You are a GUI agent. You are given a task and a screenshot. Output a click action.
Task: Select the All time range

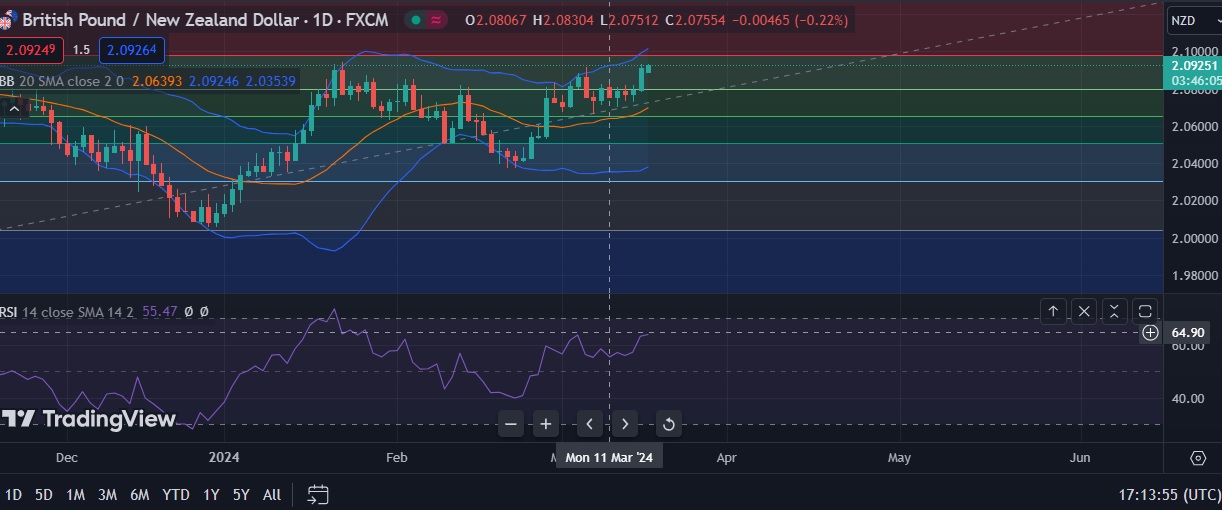(272, 494)
